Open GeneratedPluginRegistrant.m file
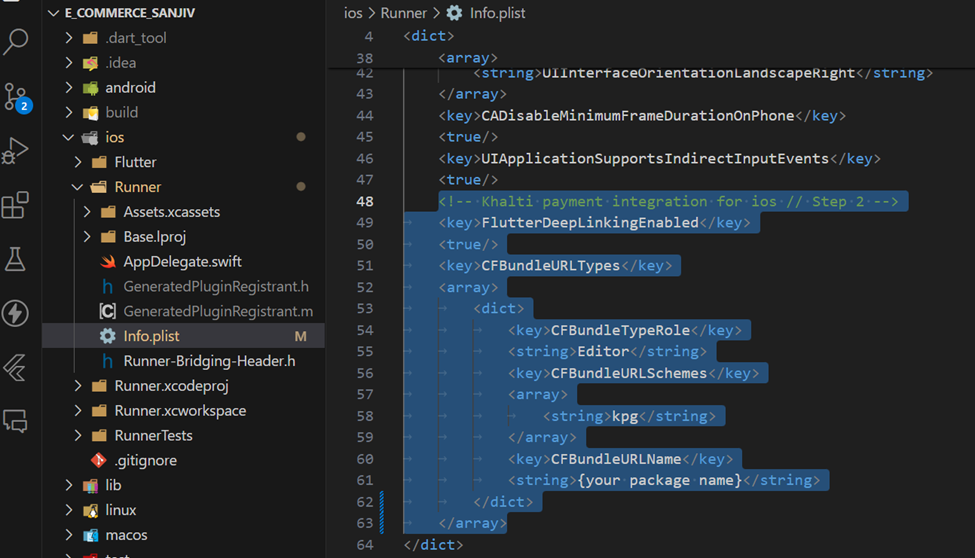The width and height of the screenshot is (975, 558). (x=218, y=311)
